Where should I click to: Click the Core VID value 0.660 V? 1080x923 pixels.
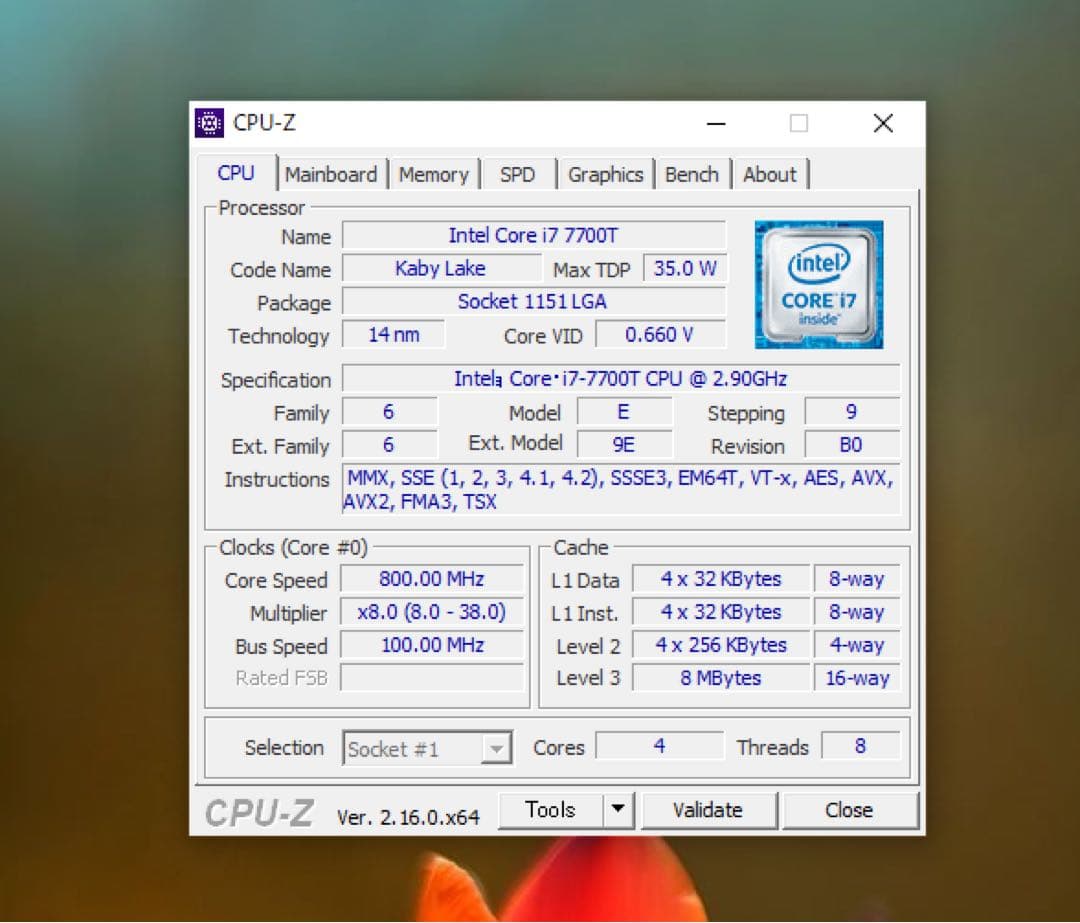(x=660, y=335)
